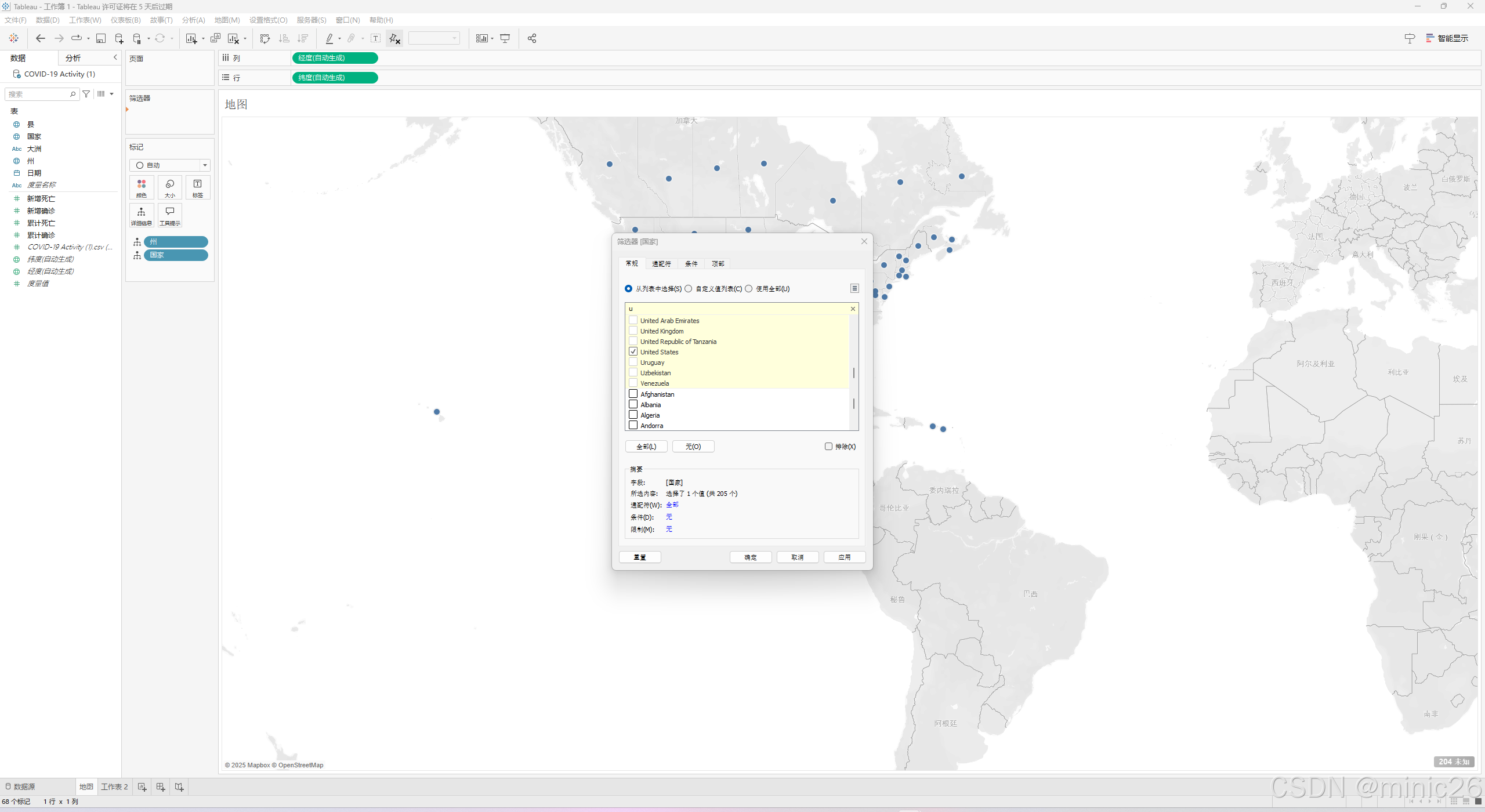This screenshot has height=812, width=1485.
Task: Click the Undo back arrow in toolbar
Action: pos(40,38)
